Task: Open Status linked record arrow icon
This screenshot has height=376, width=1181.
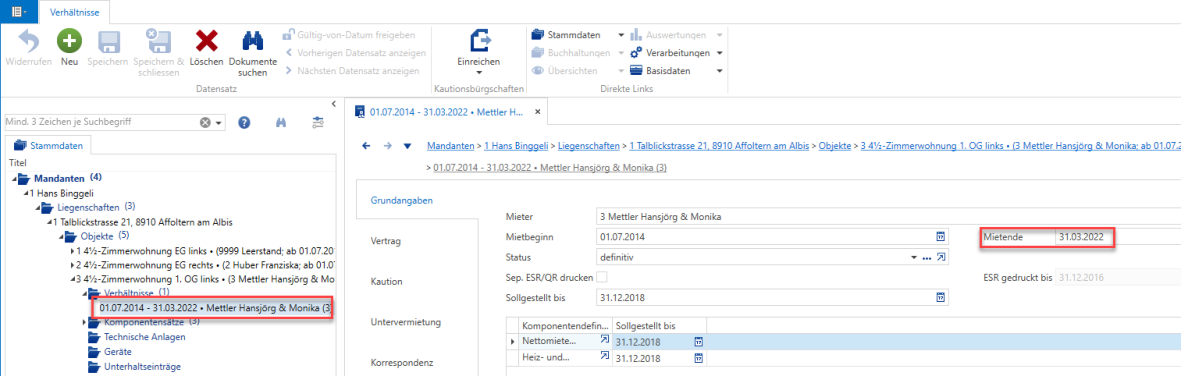Action: 940,258
